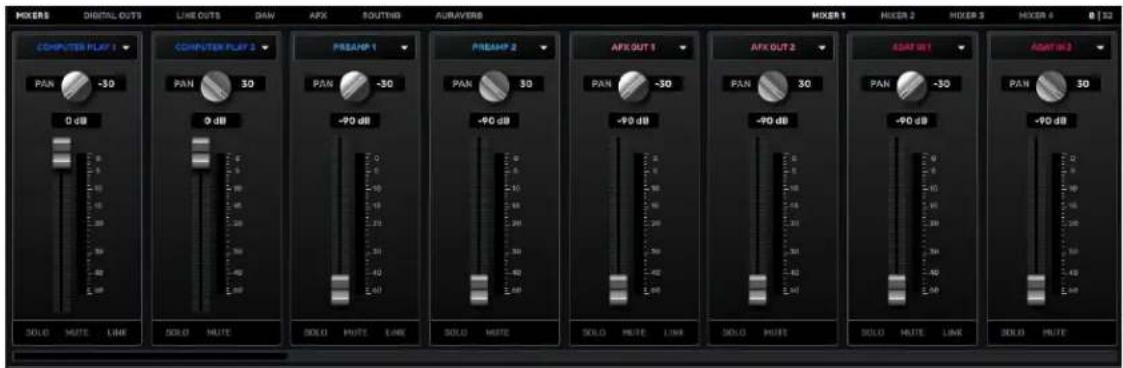Screen dimensions: 1123x368
Task: Mute the AFX OUT 1 channel
Action: point(634,332)
